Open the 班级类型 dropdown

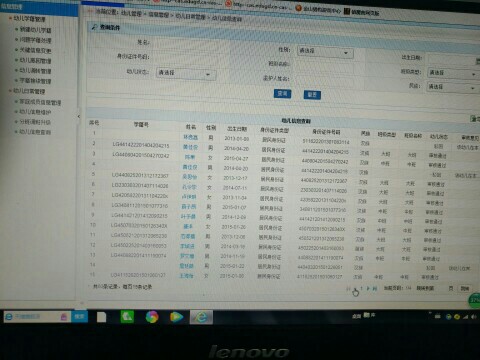[x=453, y=73]
